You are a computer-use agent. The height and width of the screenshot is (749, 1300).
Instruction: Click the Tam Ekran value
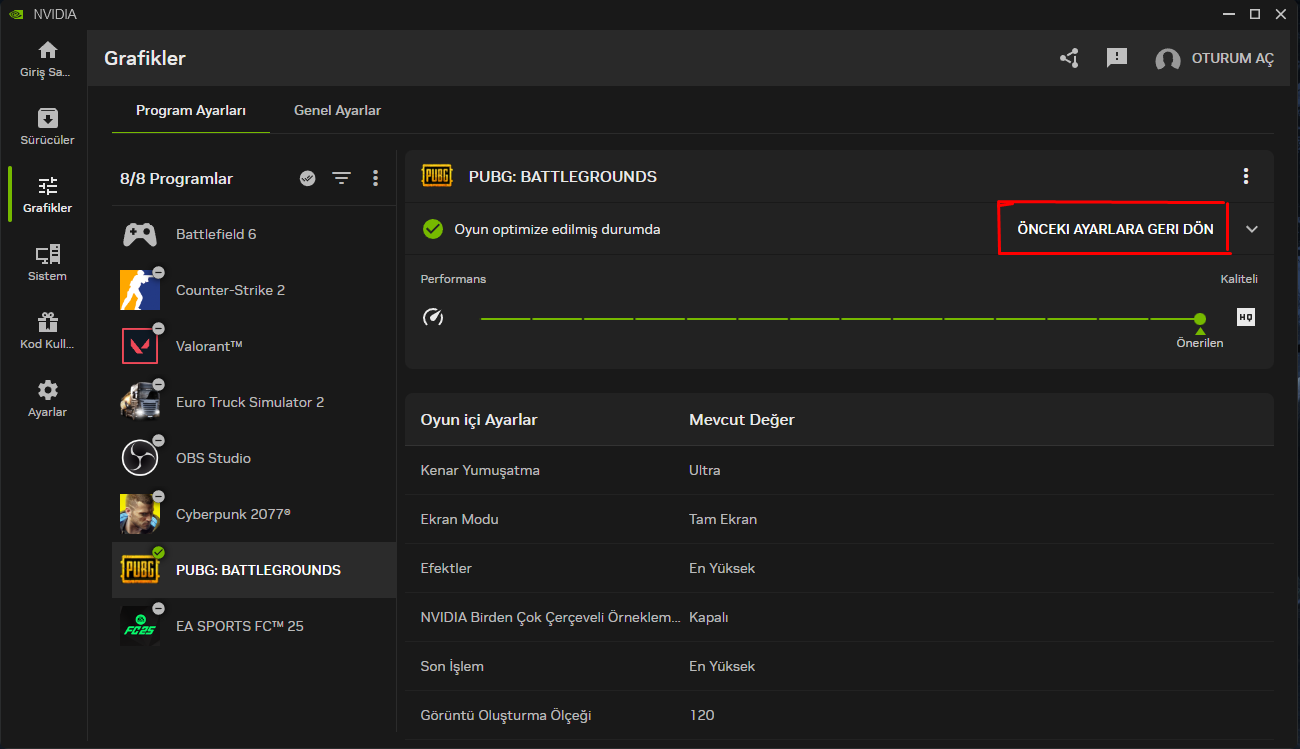click(x=723, y=519)
